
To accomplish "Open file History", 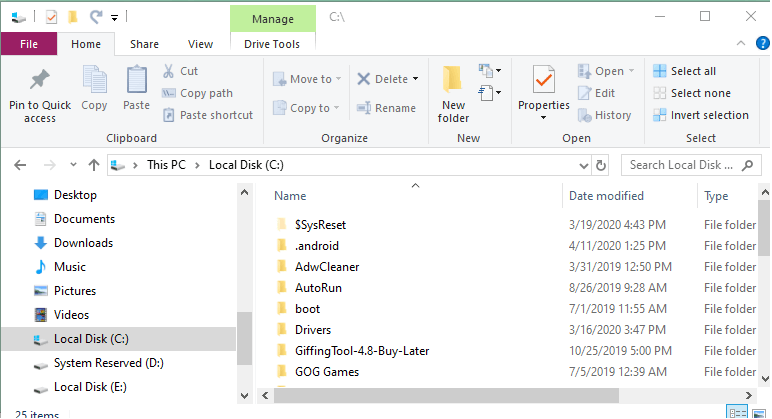I will [x=604, y=115].
